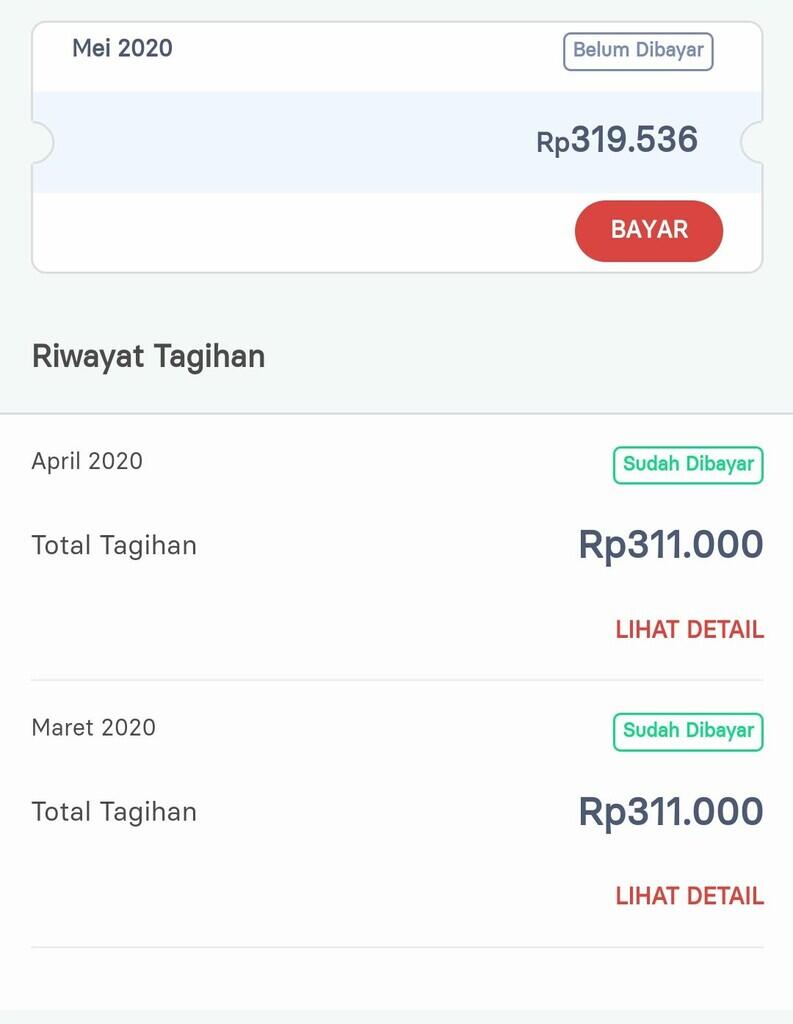This screenshot has height=1024, width=793.
Task: Click the Mei 2020 bill label
Action: click(122, 48)
